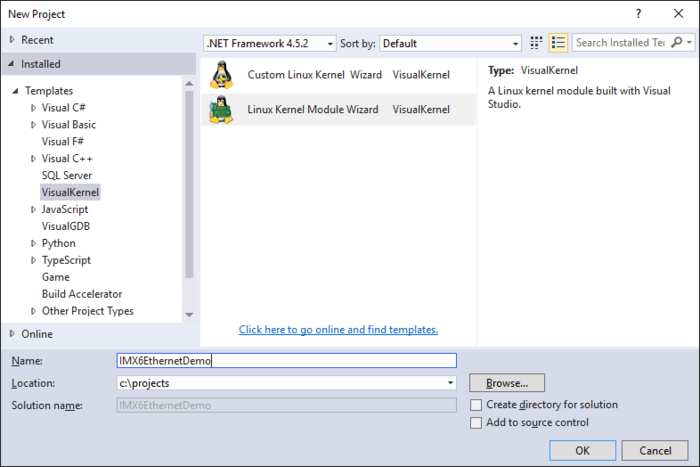Click the go online and find templates link
This screenshot has height=467, width=700.
[x=338, y=329]
